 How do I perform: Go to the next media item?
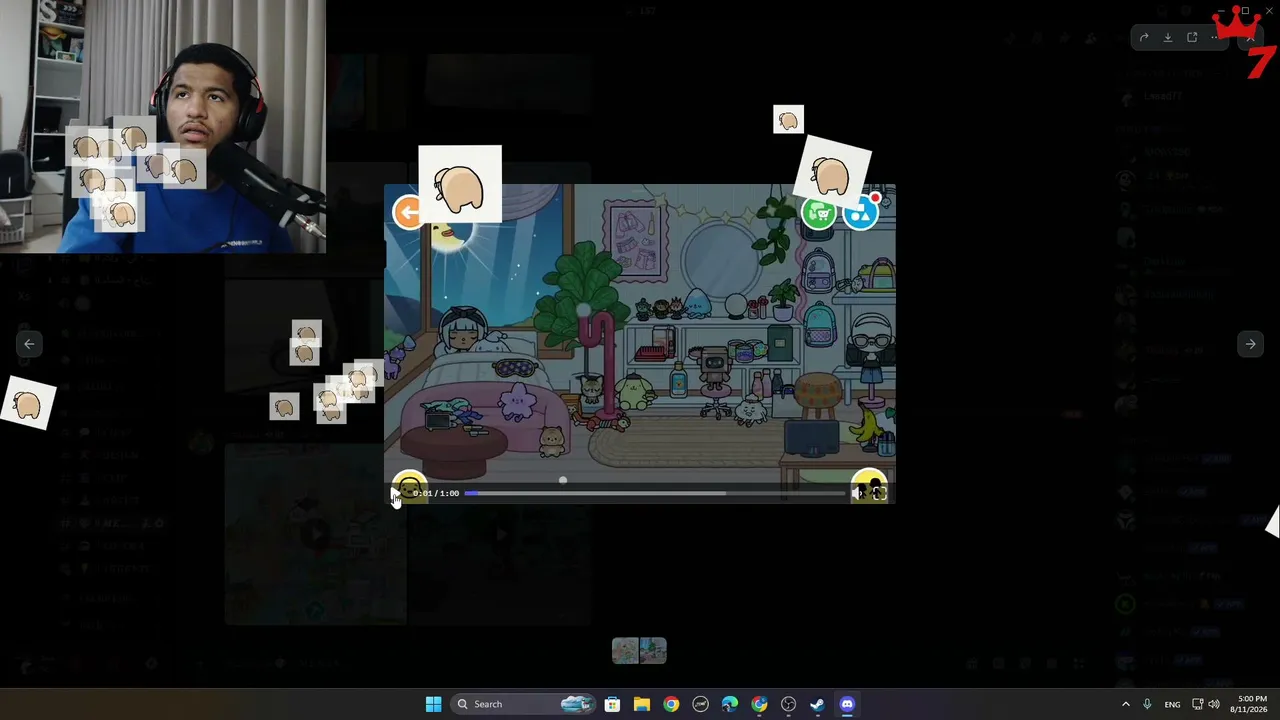(1250, 344)
